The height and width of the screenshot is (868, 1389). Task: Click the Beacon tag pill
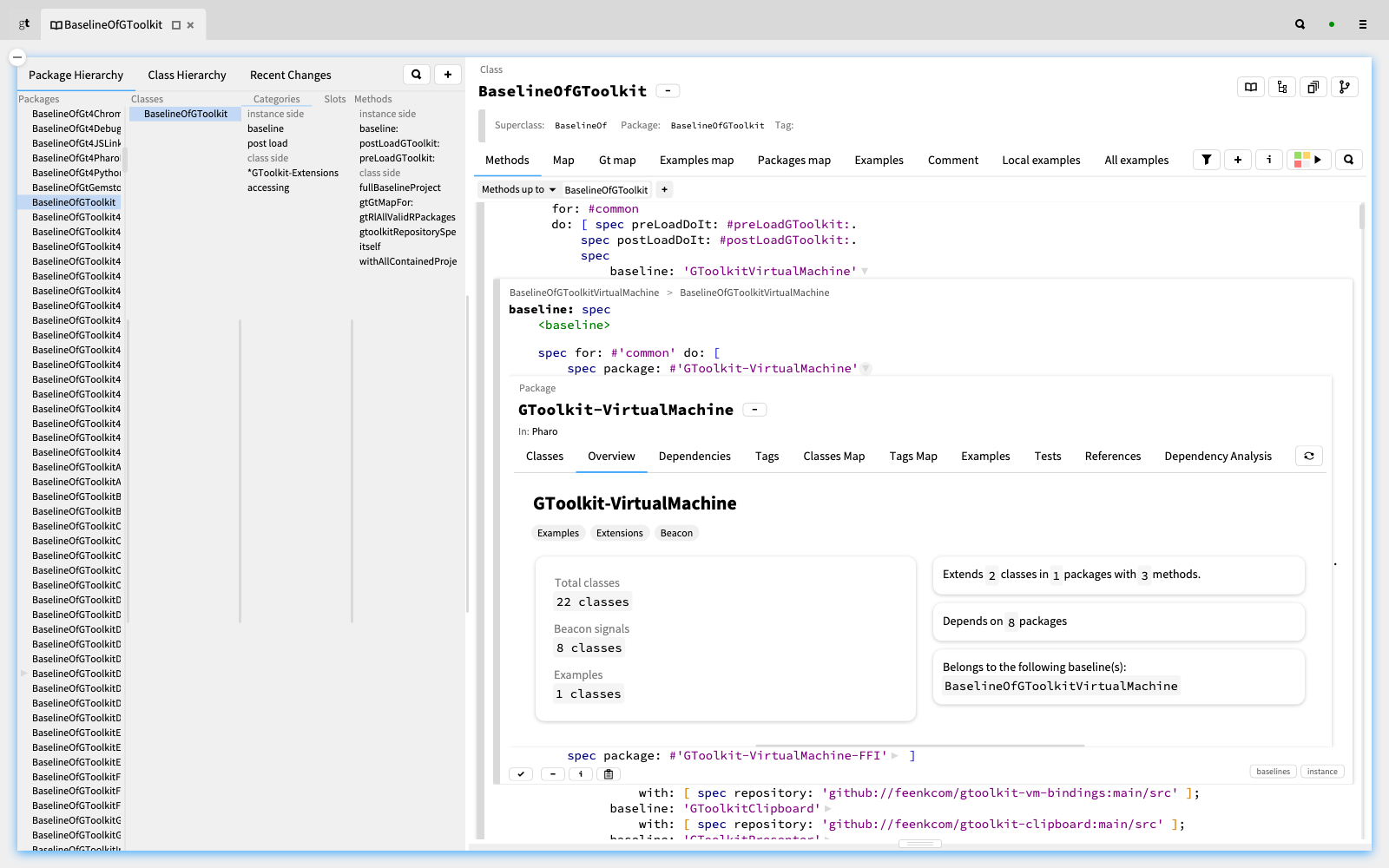coord(676,533)
